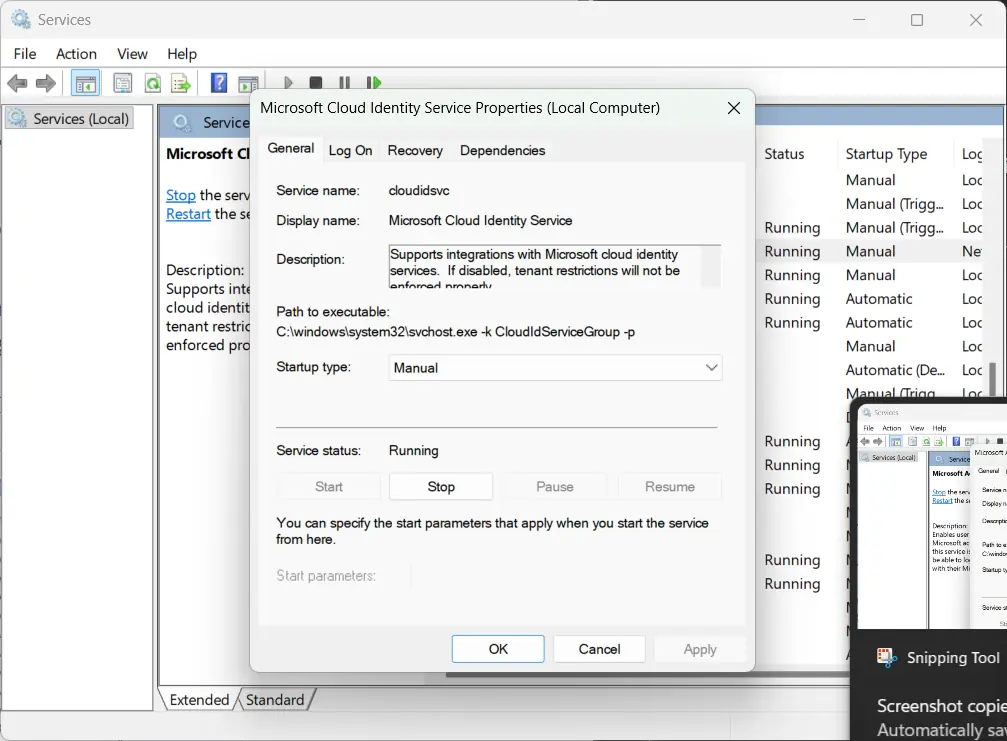Click the Forward navigation arrow

[x=45, y=83]
